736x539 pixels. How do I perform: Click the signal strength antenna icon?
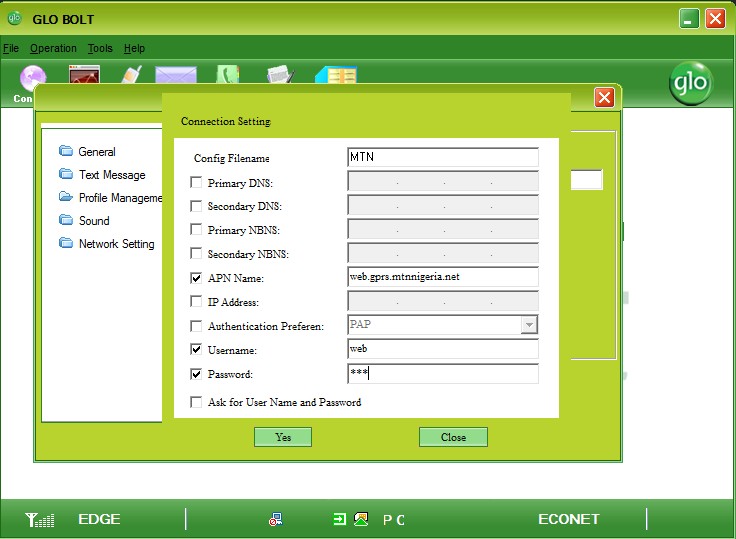coord(39,520)
